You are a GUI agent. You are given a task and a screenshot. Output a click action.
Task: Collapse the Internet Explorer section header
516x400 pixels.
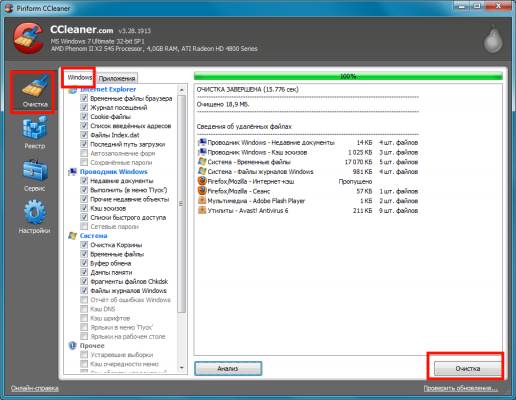[108, 89]
